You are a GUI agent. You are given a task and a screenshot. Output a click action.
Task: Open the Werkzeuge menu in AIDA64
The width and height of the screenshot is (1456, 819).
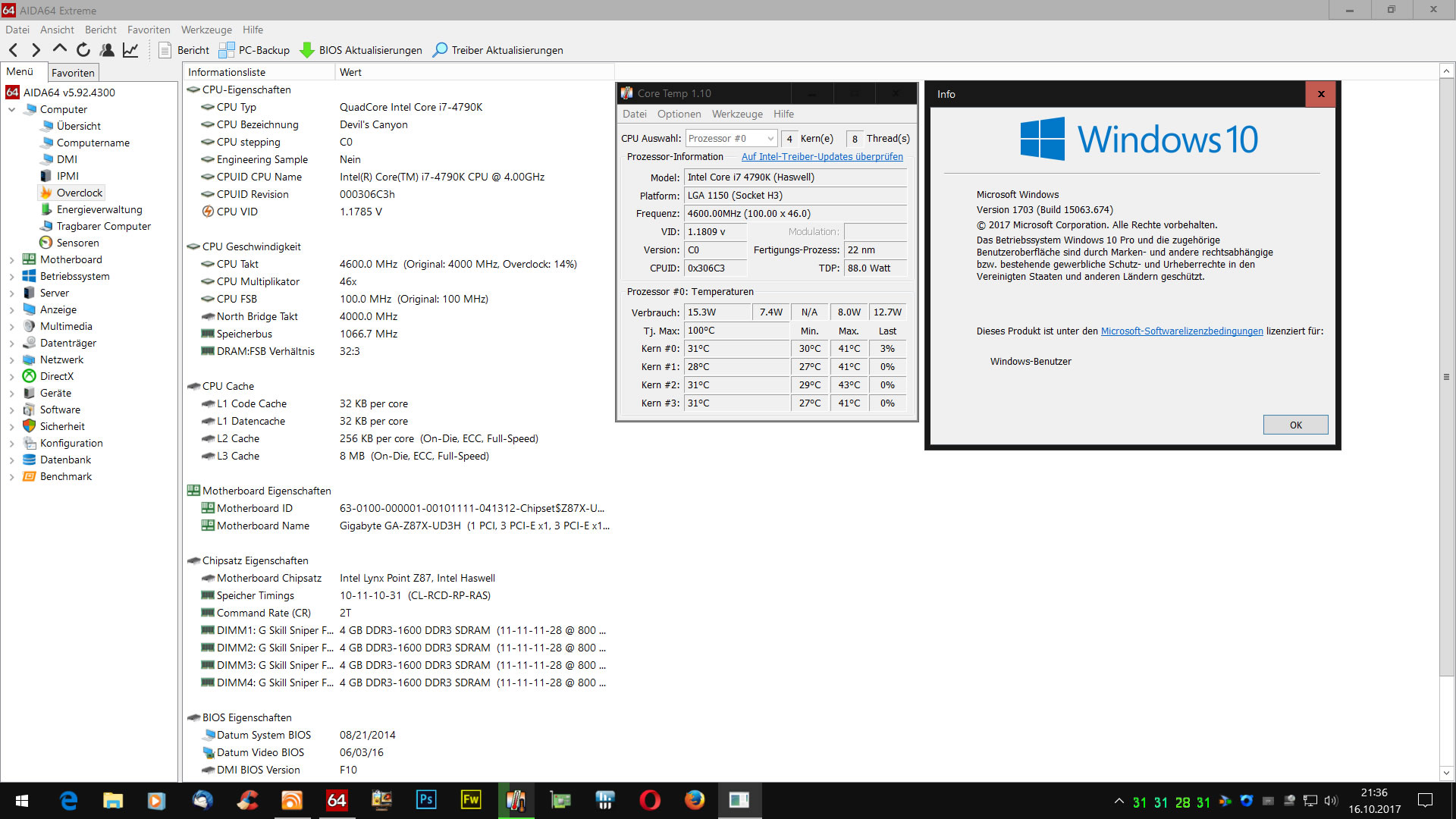pyautogui.click(x=206, y=30)
